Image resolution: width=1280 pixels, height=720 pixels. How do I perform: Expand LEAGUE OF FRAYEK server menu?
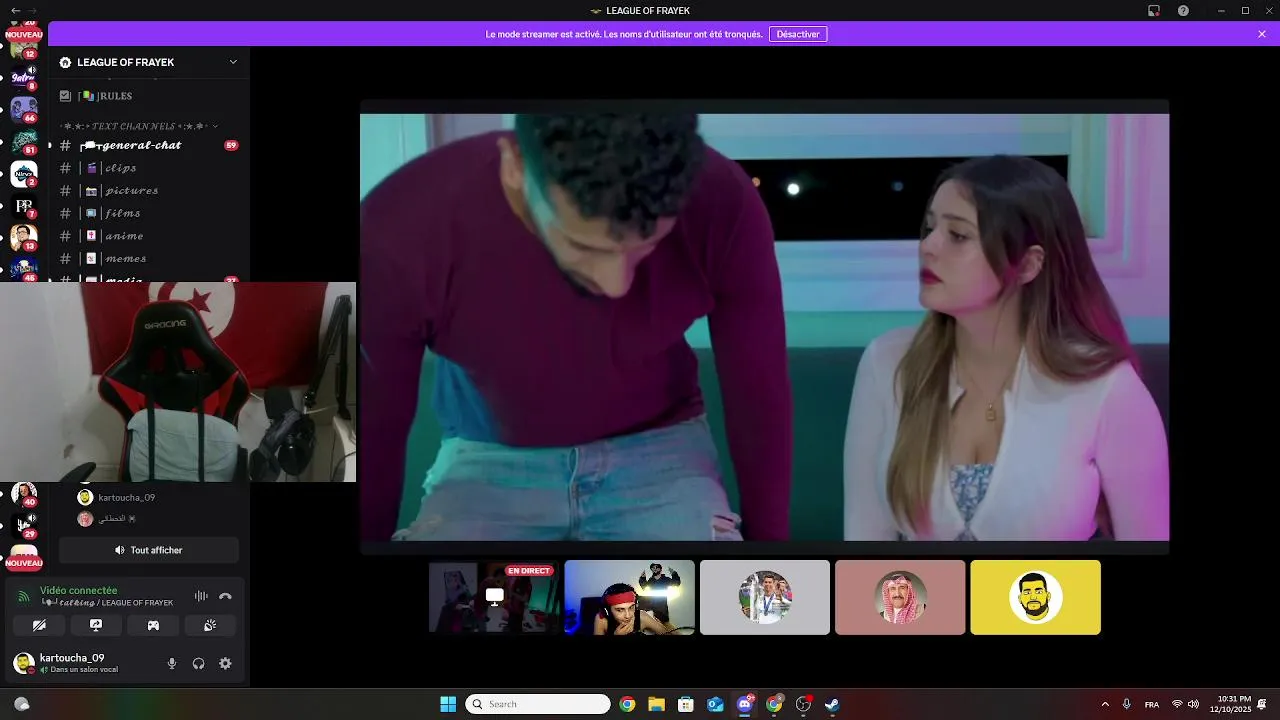coord(149,62)
